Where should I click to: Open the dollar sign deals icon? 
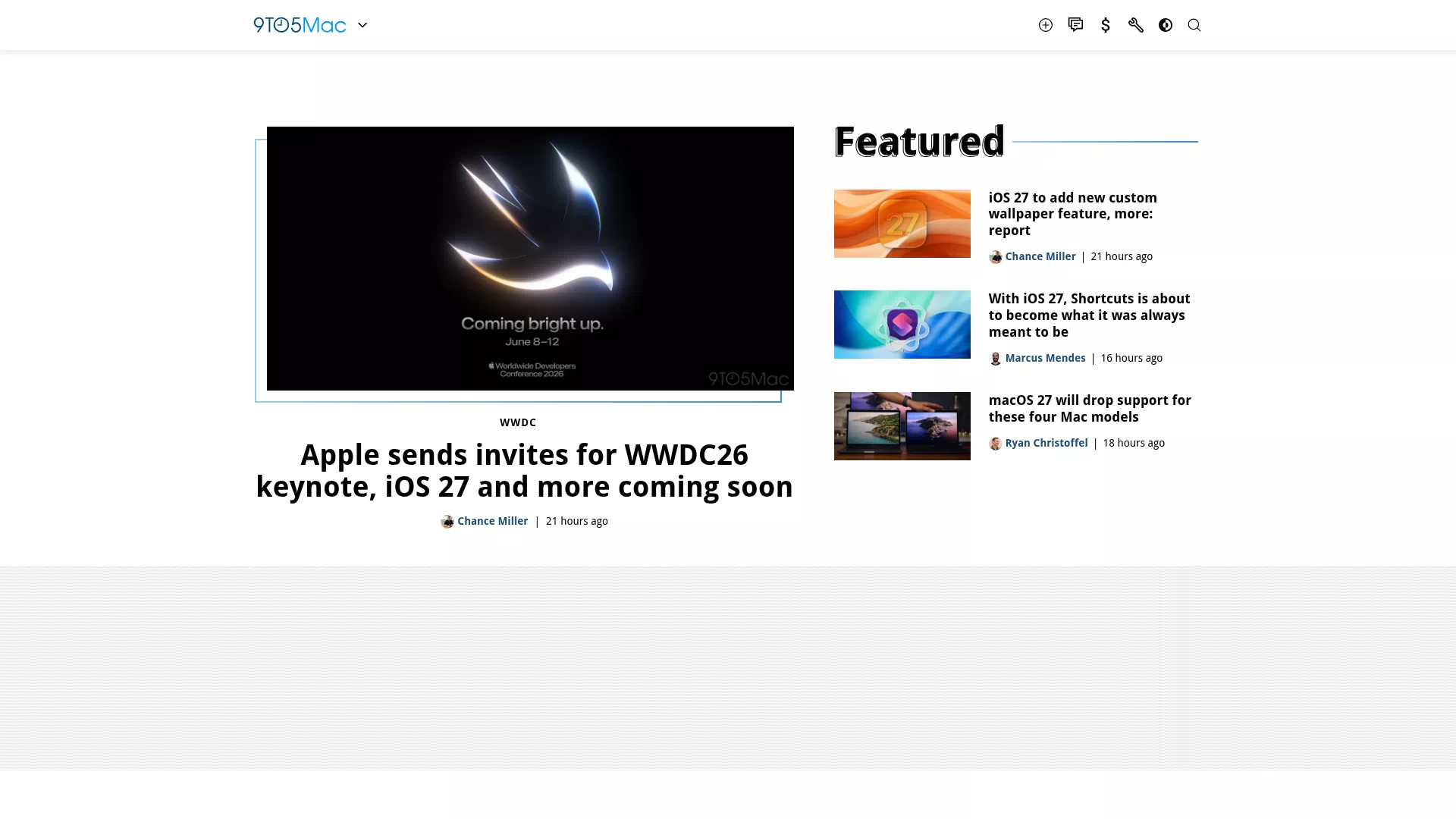click(1106, 25)
